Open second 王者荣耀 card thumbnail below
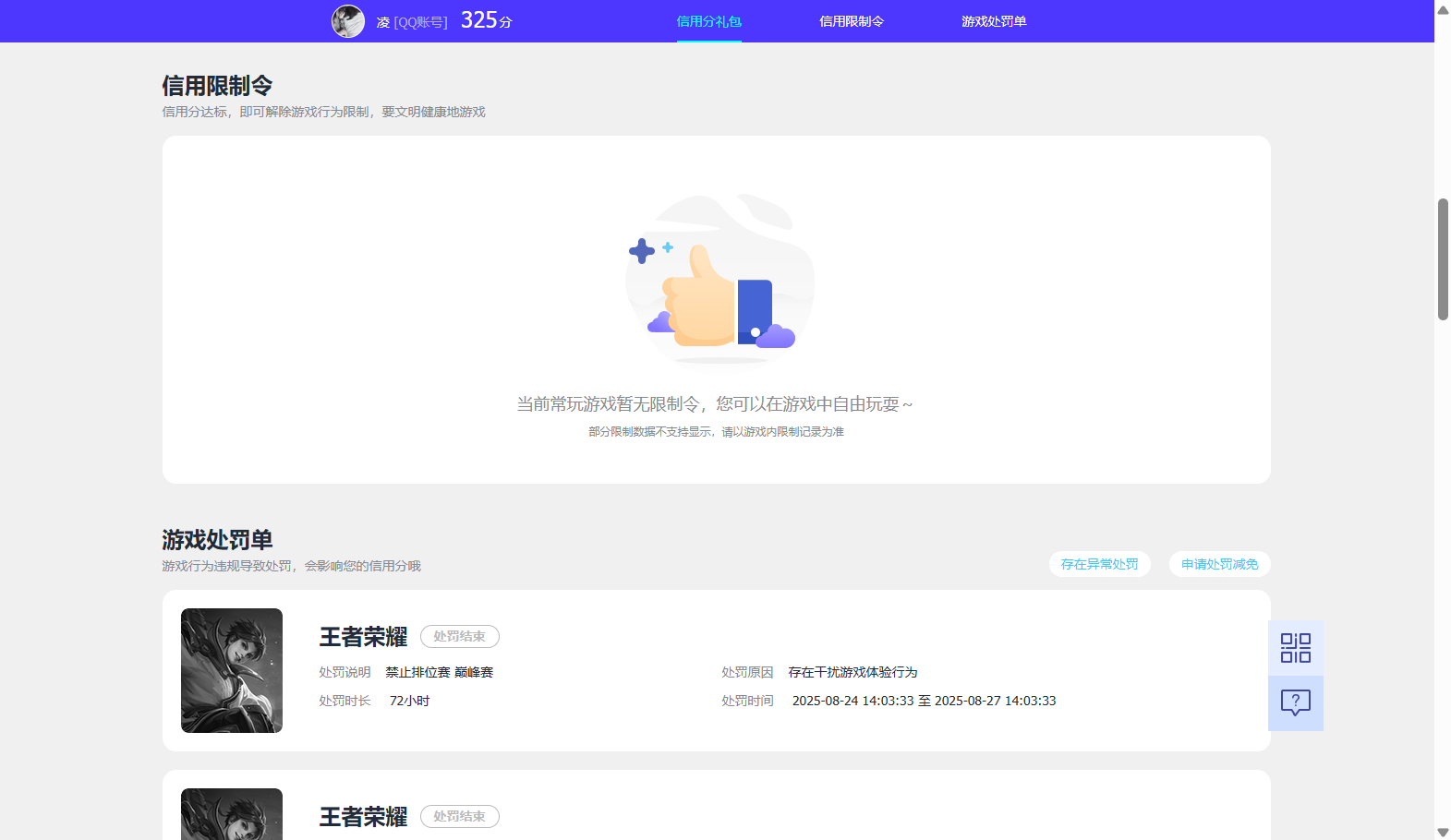 tap(232, 814)
